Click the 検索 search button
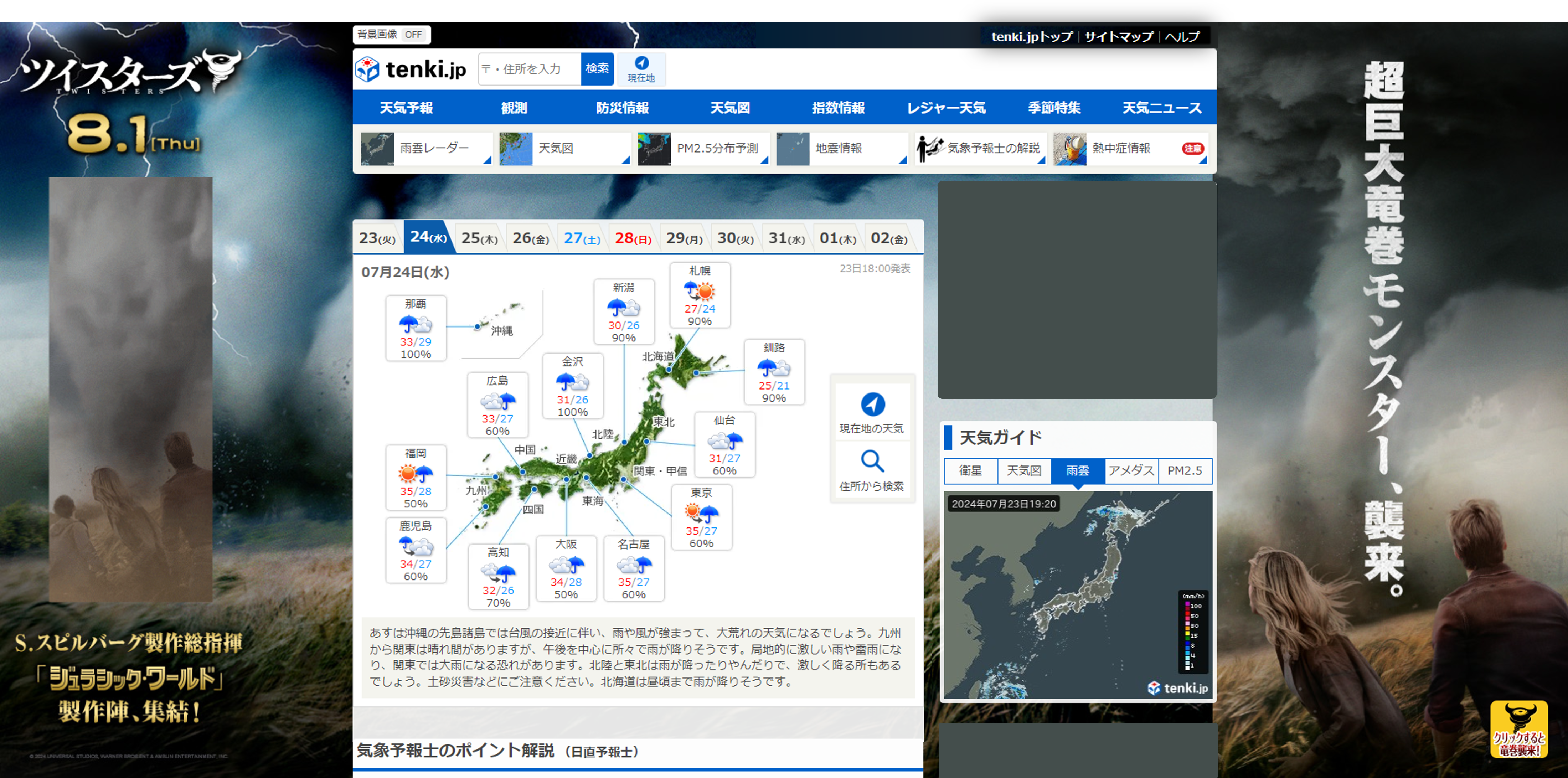The height and width of the screenshot is (778, 1568). click(x=597, y=69)
